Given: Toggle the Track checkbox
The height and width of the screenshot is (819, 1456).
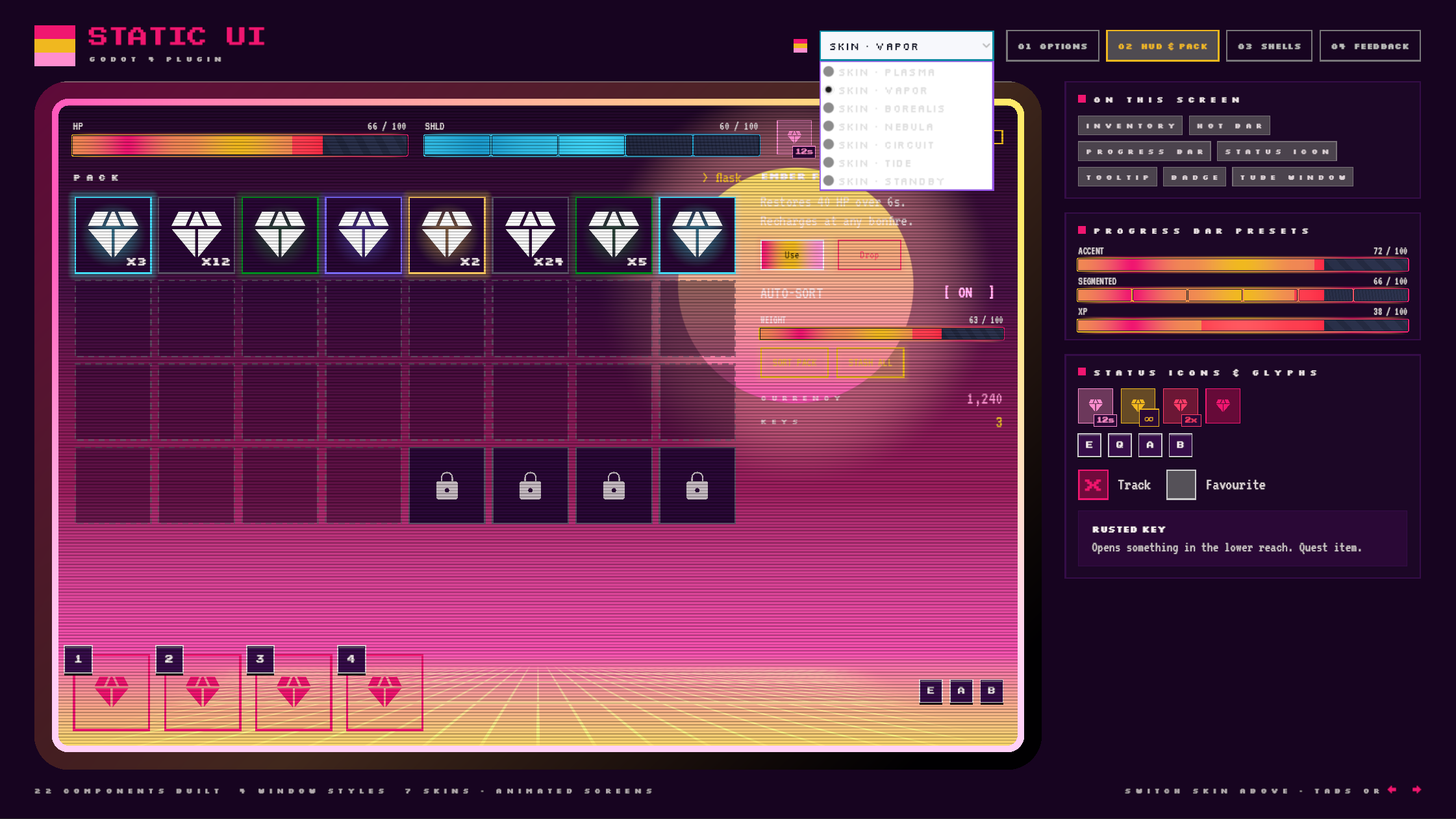Looking at the screenshot, I should pos(1093,485).
